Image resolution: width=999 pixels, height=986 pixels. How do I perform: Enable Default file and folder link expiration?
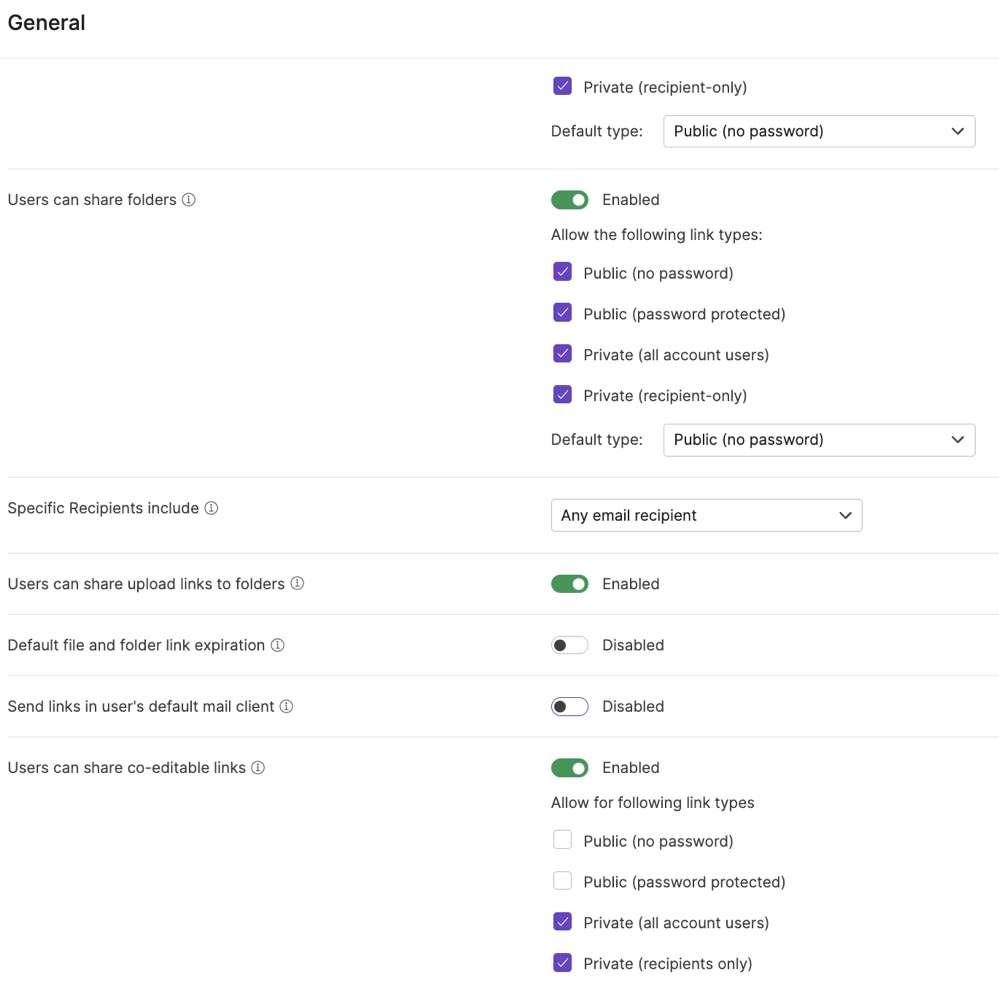tap(570, 645)
